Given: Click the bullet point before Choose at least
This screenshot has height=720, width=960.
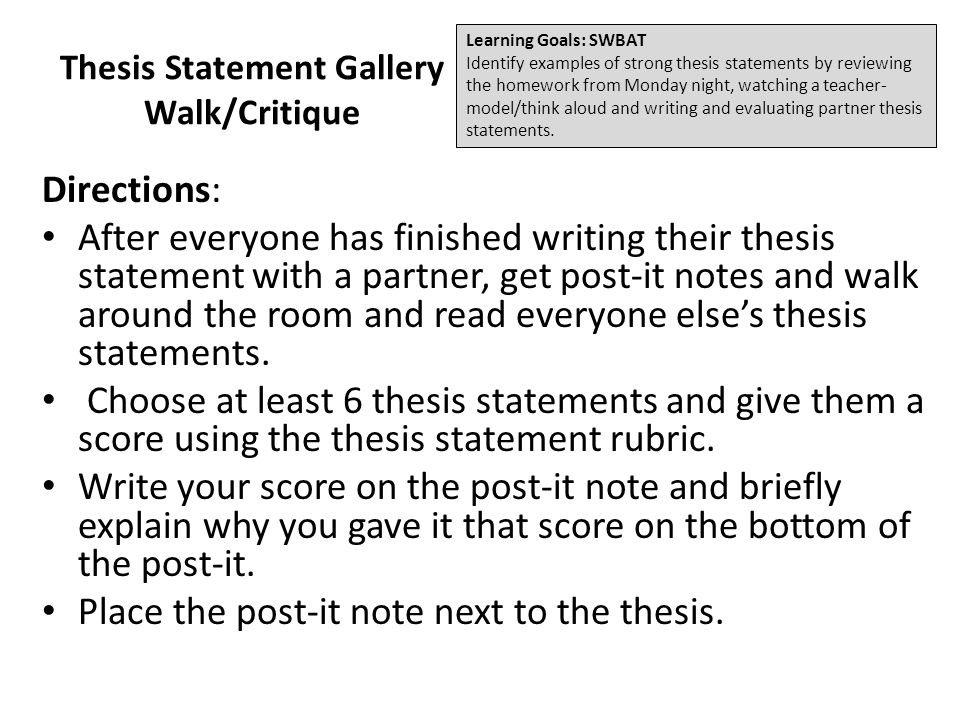Looking at the screenshot, I should [x=49, y=400].
